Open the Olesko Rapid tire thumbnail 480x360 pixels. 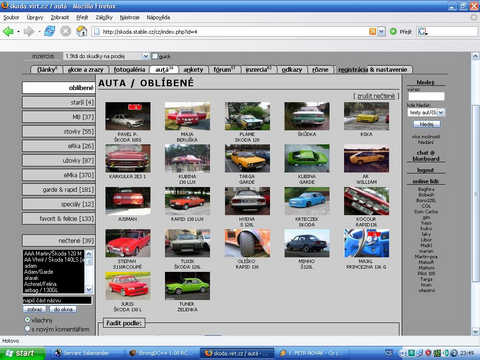point(247,243)
